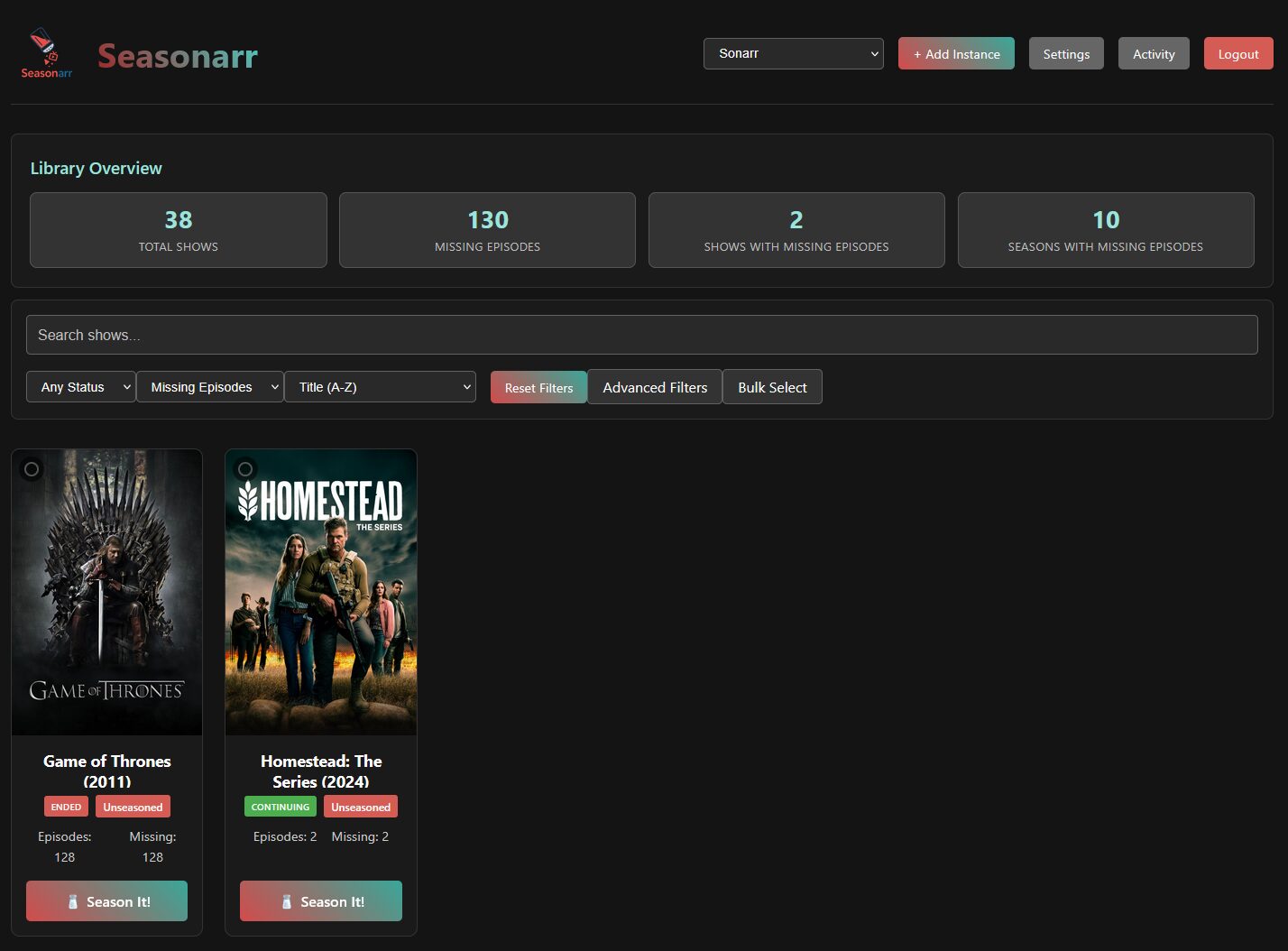Select the Missing Episodes stat card
Image resolution: width=1288 pixels, height=951 pixels.
point(487,230)
